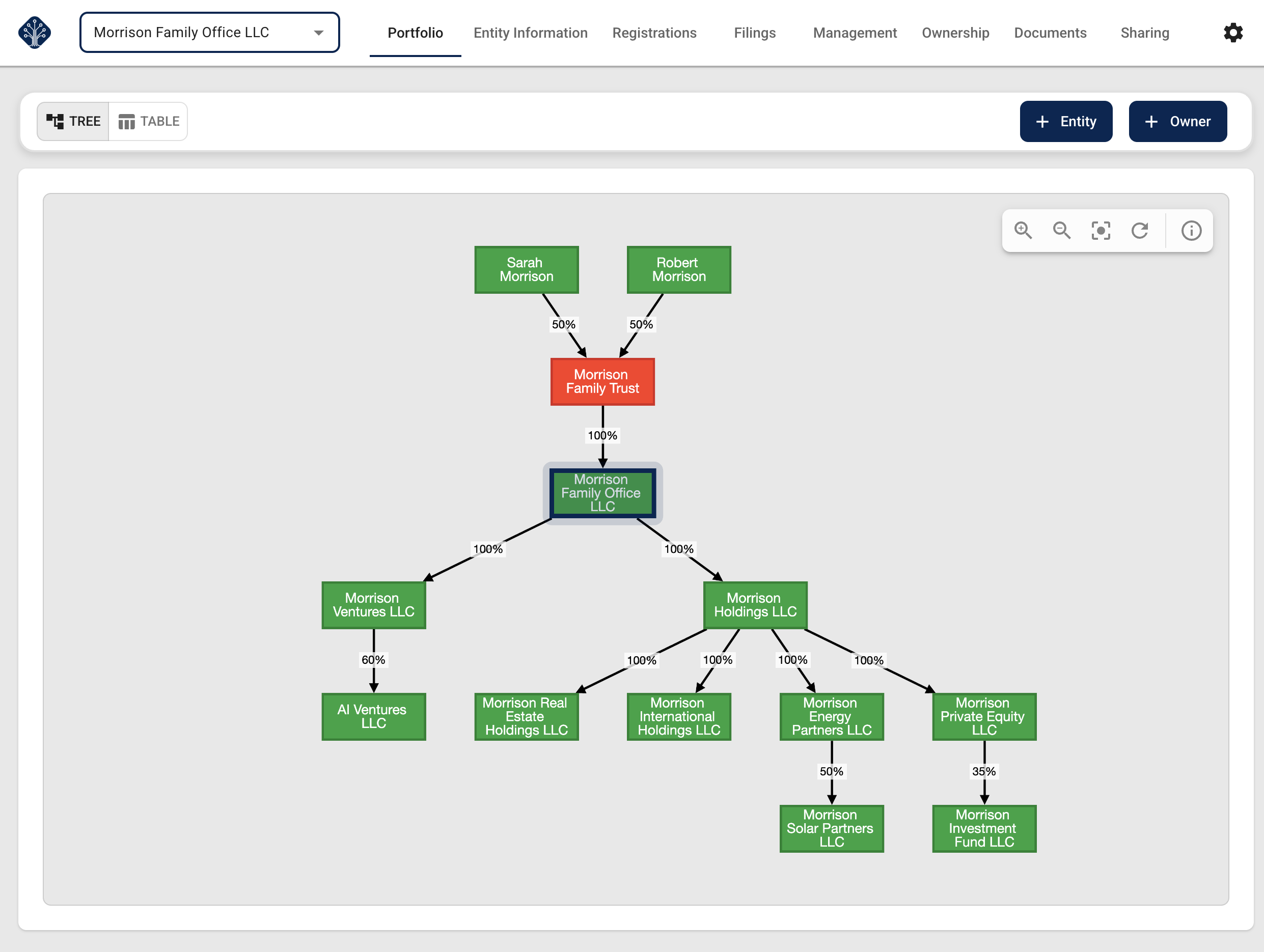Keep Portfolio view selected
The width and height of the screenshot is (1264, 952).
[x=415, y=33]
